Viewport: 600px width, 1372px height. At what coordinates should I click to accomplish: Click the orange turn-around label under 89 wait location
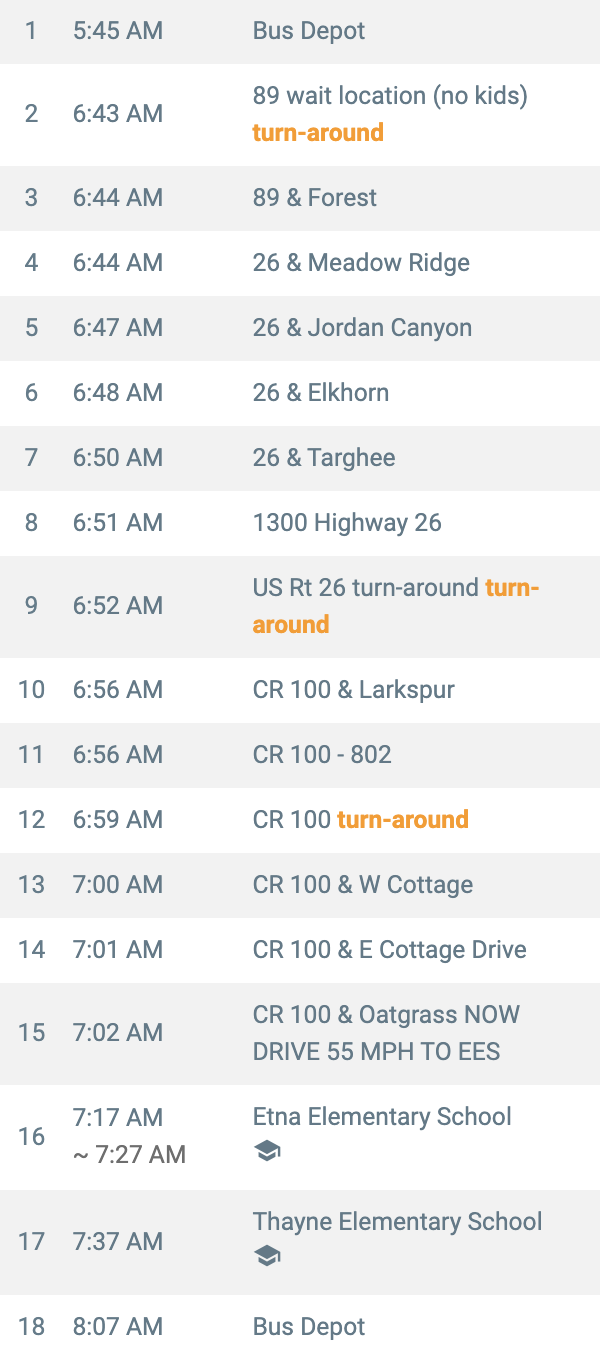pyautogui.click(x=318, y=133)
